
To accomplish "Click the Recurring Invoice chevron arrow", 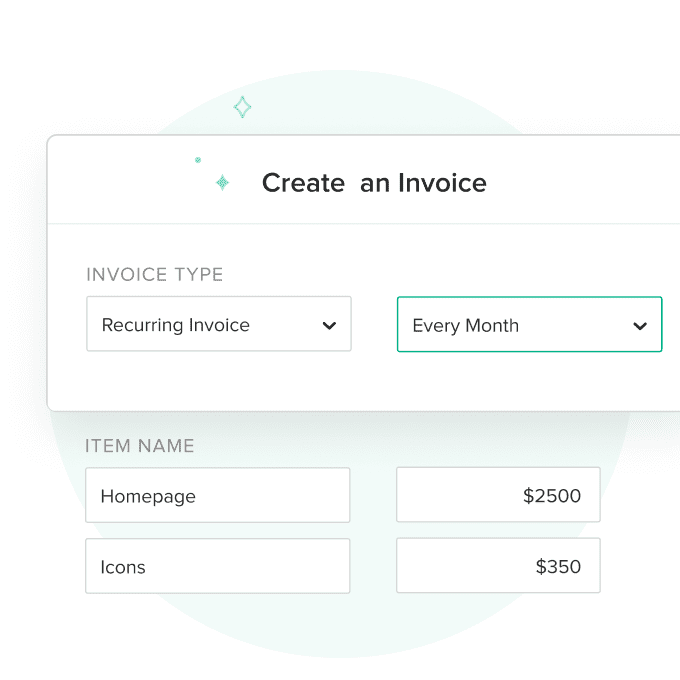I will click(329, 326).
